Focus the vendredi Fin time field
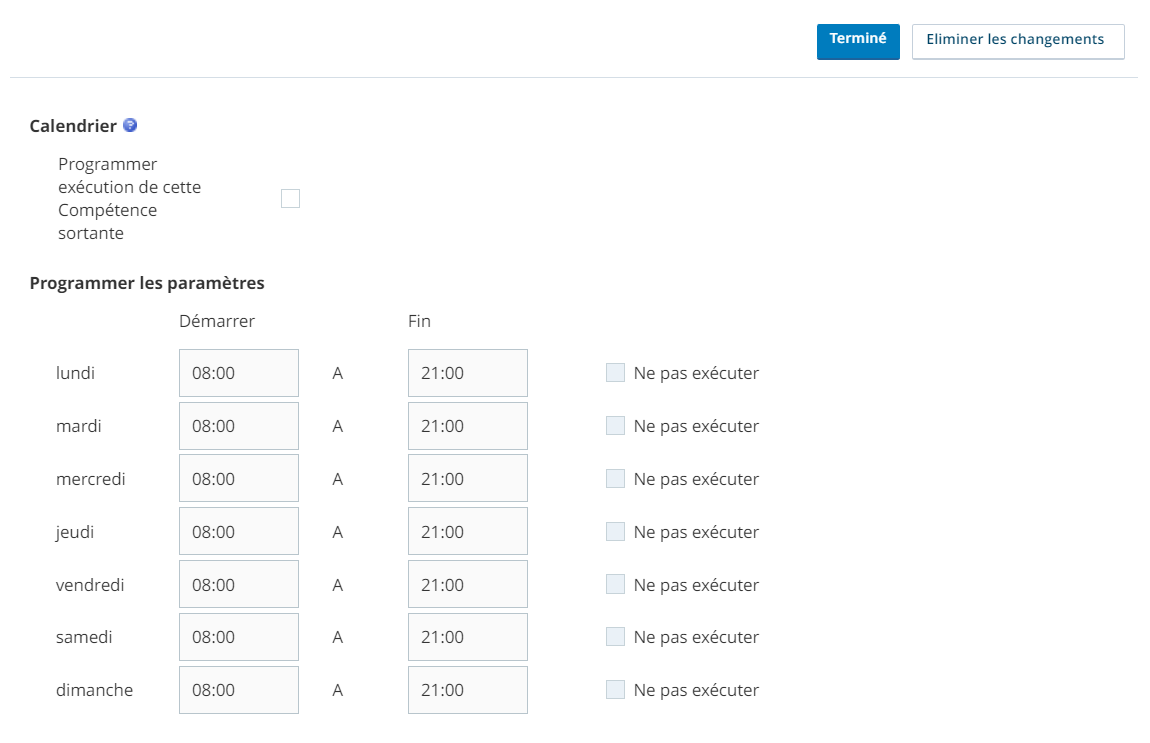This screenshot has height=743, width=1150. tap(468, 584)
